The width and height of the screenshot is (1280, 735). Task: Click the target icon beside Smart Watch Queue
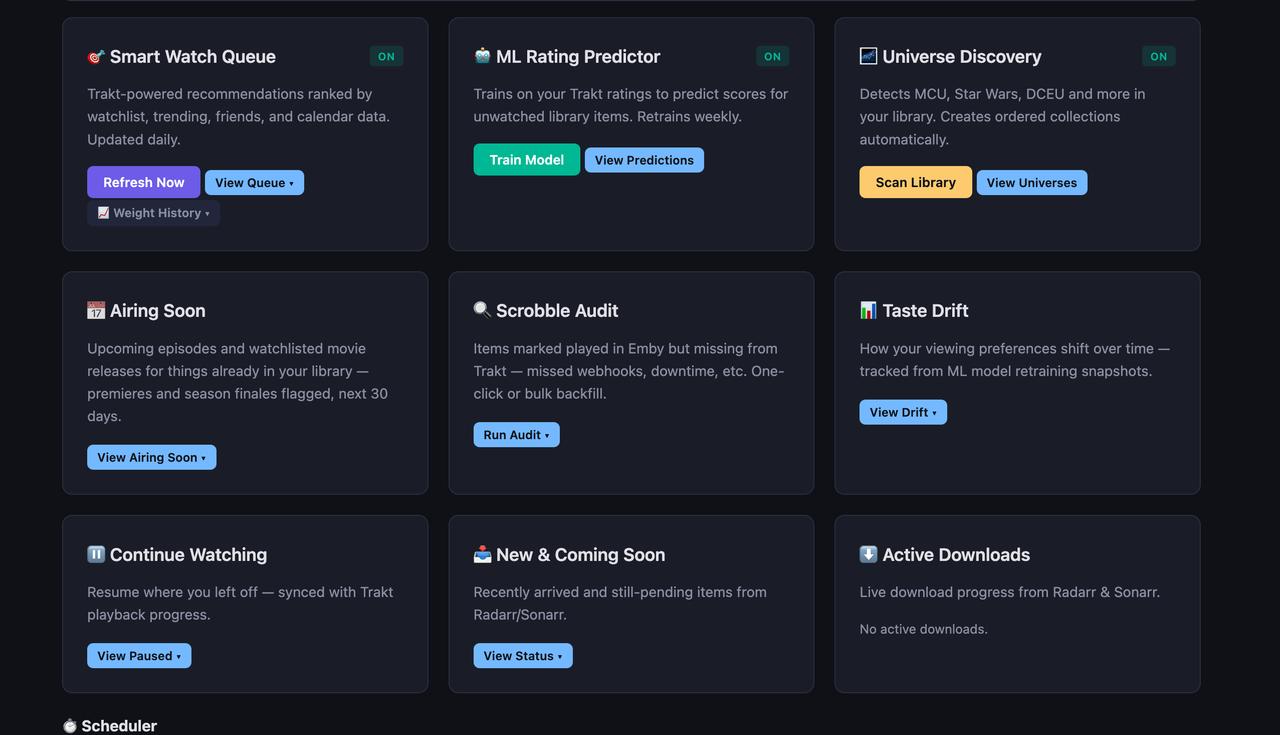[x=96, y=57]
